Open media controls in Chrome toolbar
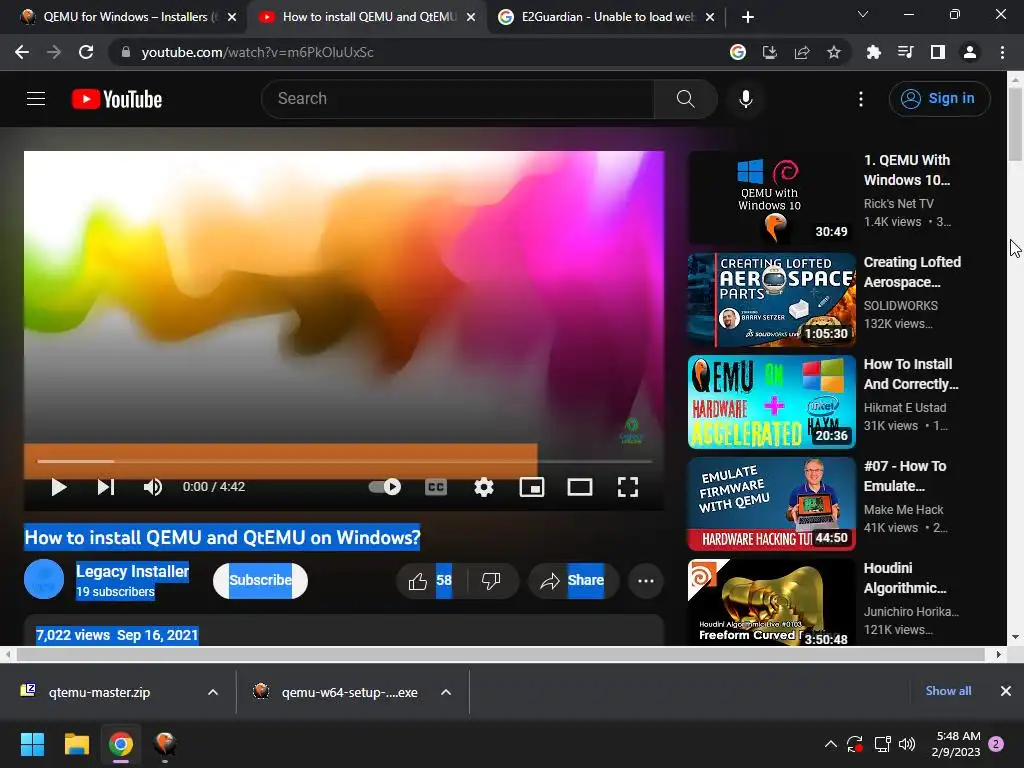Screen dimensions: 1024x768 (905, 52)
